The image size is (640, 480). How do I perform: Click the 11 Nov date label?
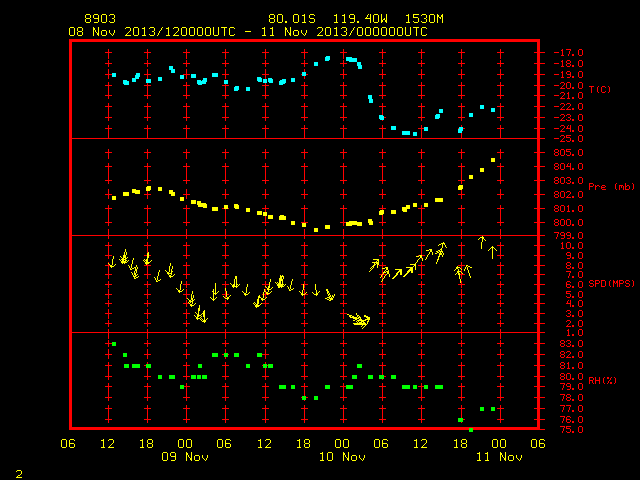click(499, 457)
